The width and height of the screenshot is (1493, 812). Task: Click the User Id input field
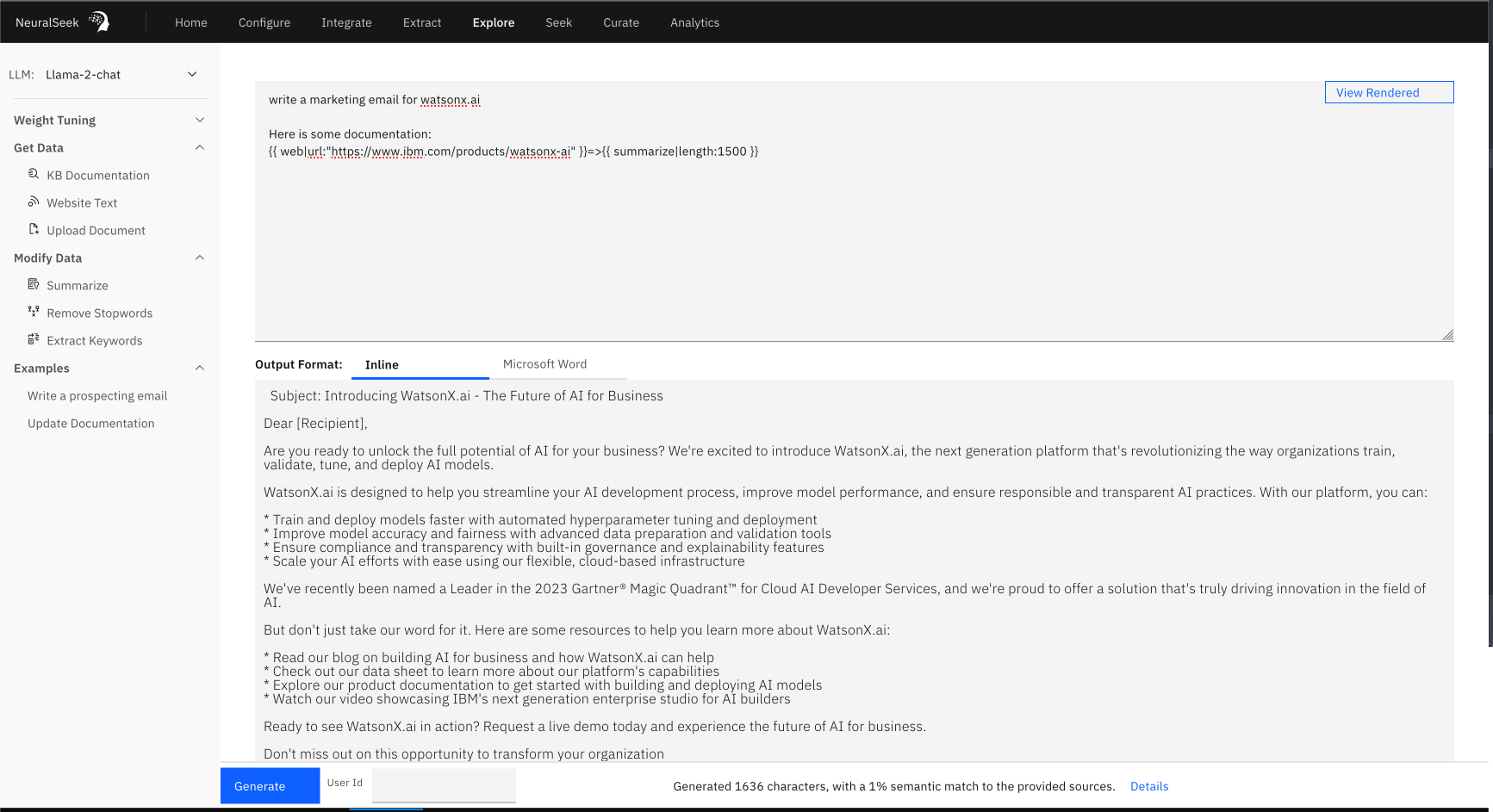tap(443, 785)
